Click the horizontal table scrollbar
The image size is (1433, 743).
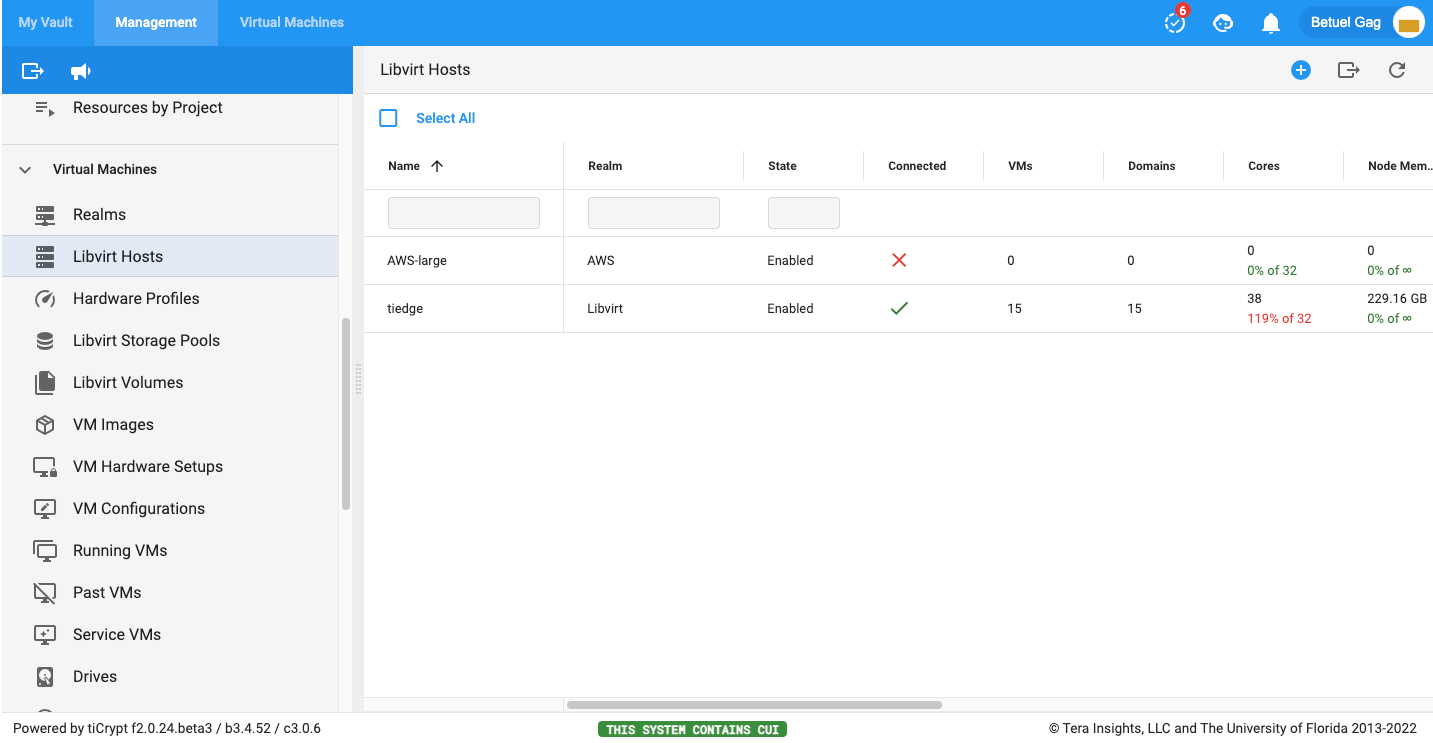click(x=754, y=705)
